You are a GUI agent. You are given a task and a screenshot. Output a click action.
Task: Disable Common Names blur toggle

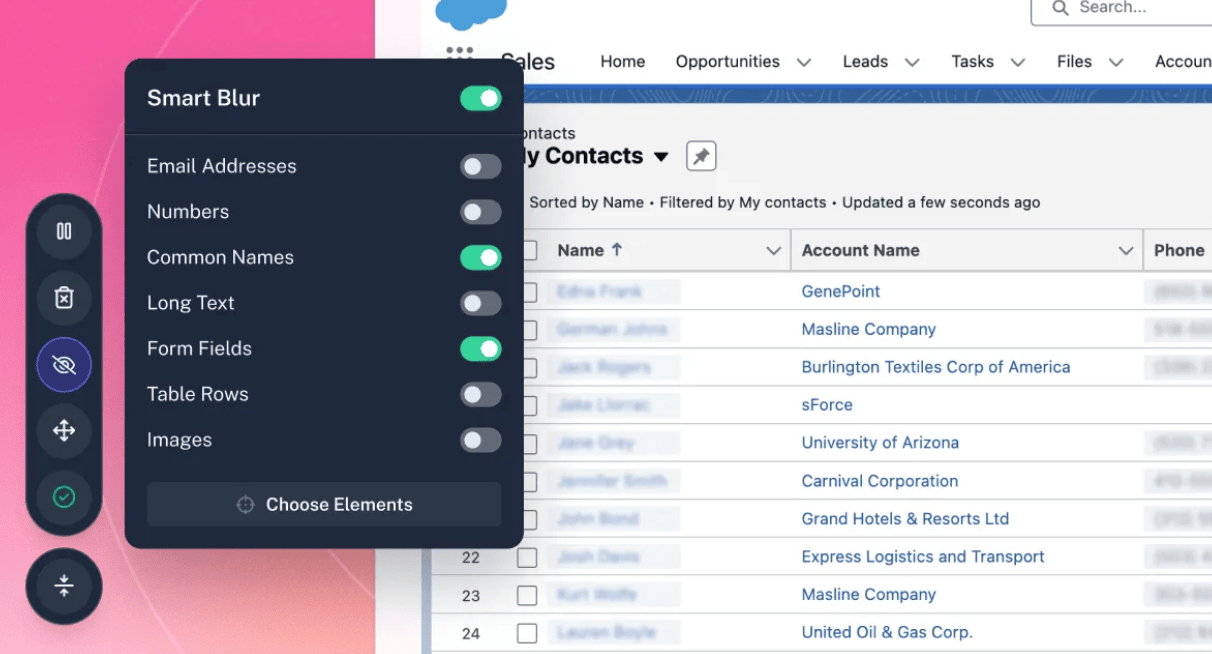pos(481,258)
